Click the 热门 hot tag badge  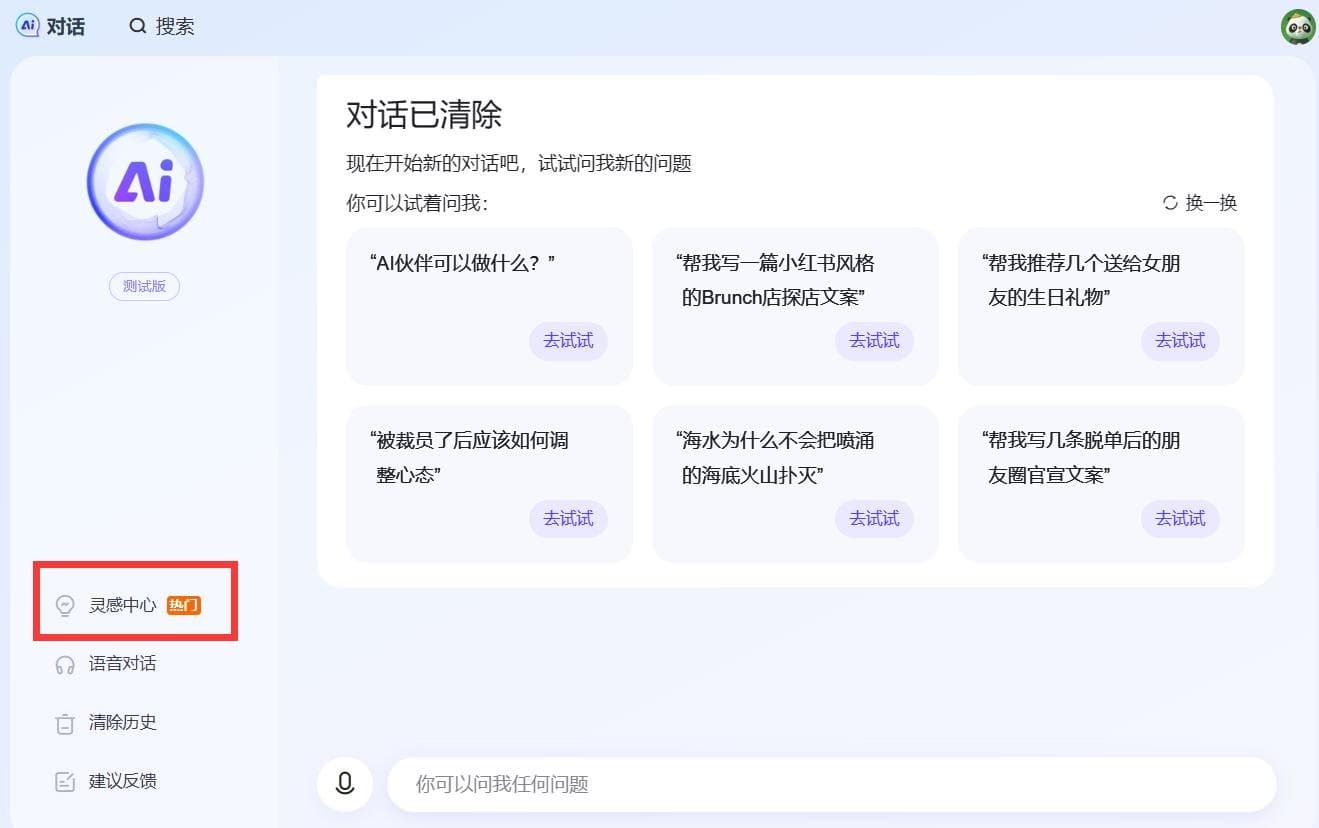click(183, 604)
